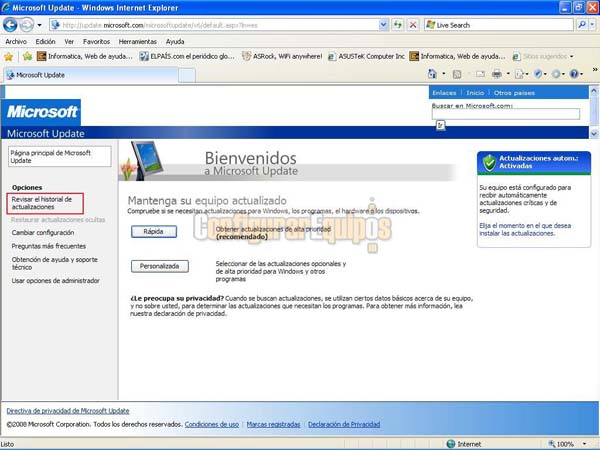Click the Internet zone globe in status bar
Image resolution: width=600 pixels, height=450 pixels.
(x=451, y=444)
